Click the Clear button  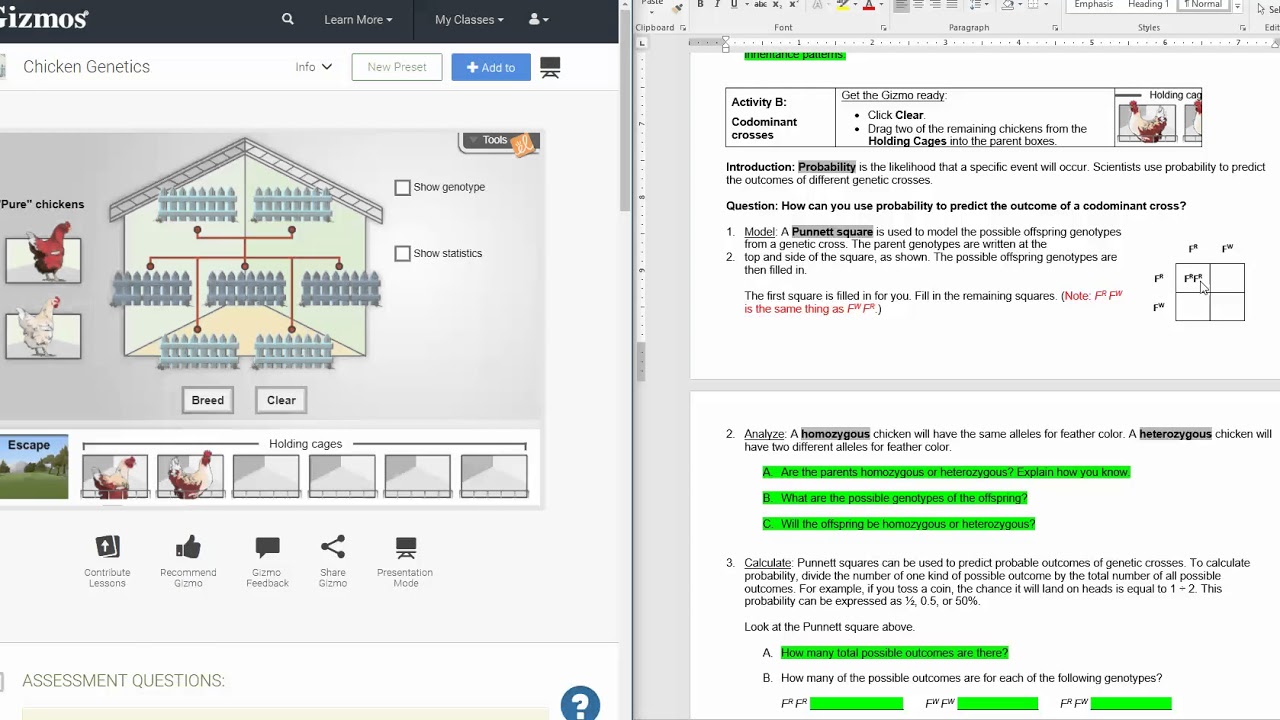281,400
